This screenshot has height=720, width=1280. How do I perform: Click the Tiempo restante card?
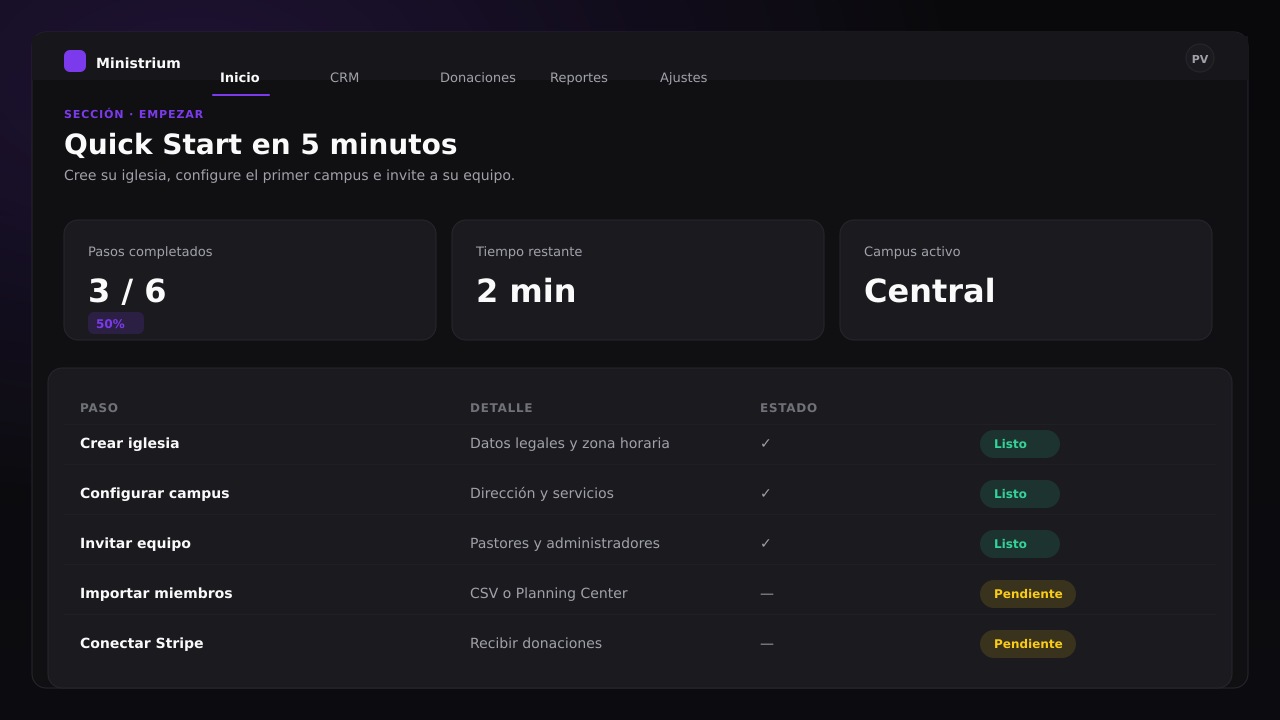[638, 280]
